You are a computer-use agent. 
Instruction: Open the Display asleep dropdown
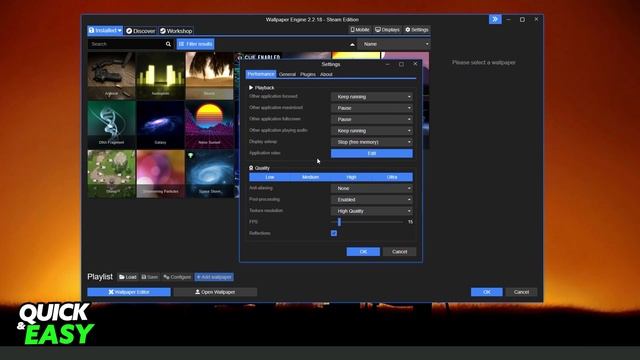click(x=372, y=142)
